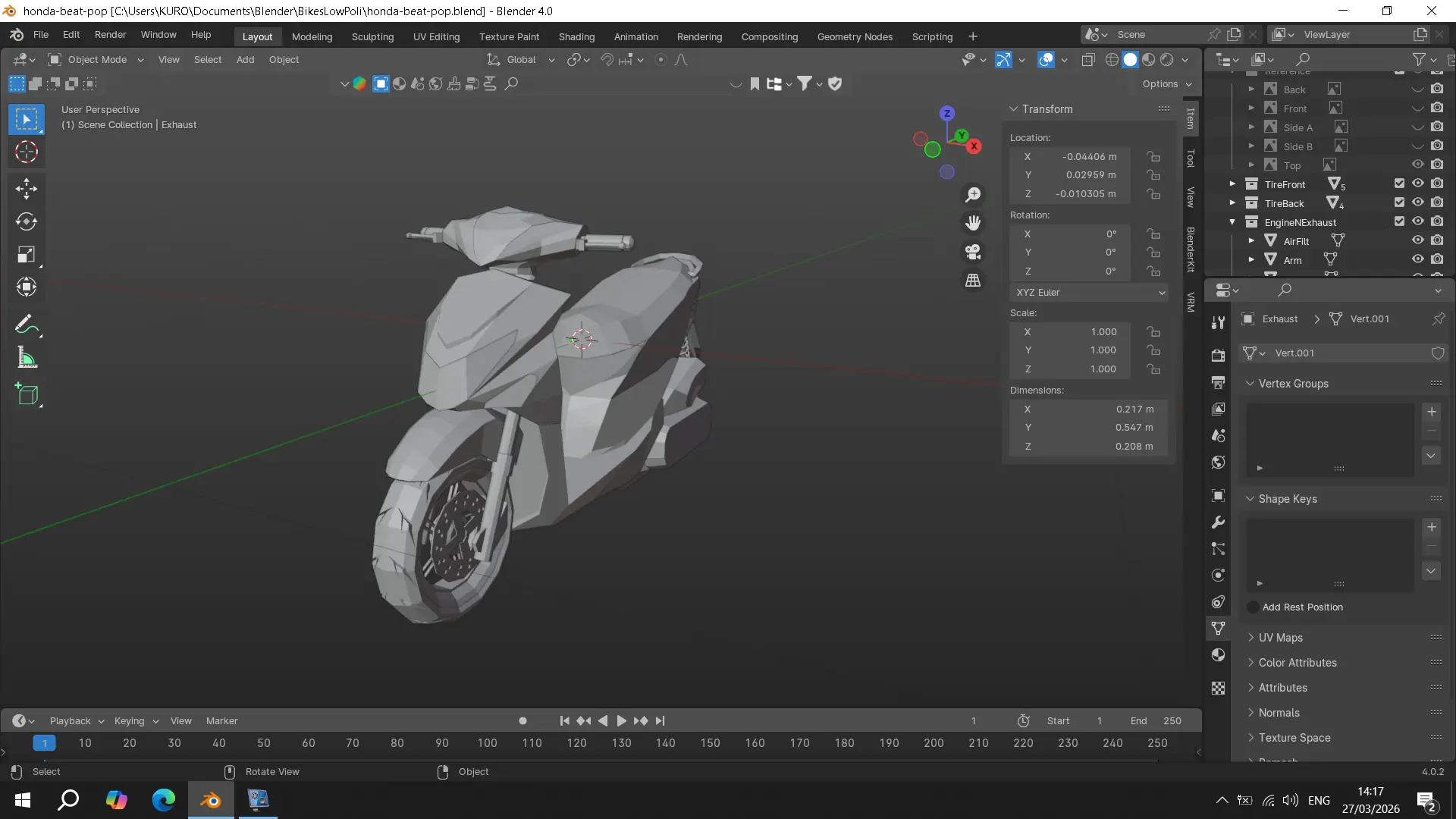Switch perspective/orthographic grid icon
Screen dimensions: 1456x819
[973, 280]
